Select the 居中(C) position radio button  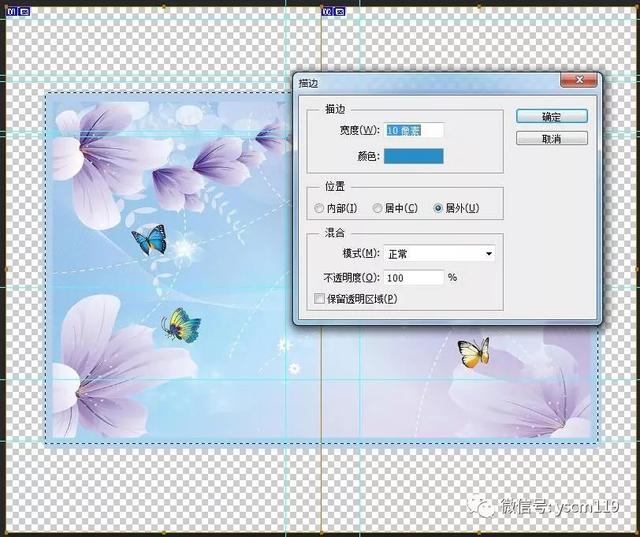pos(377,208)
